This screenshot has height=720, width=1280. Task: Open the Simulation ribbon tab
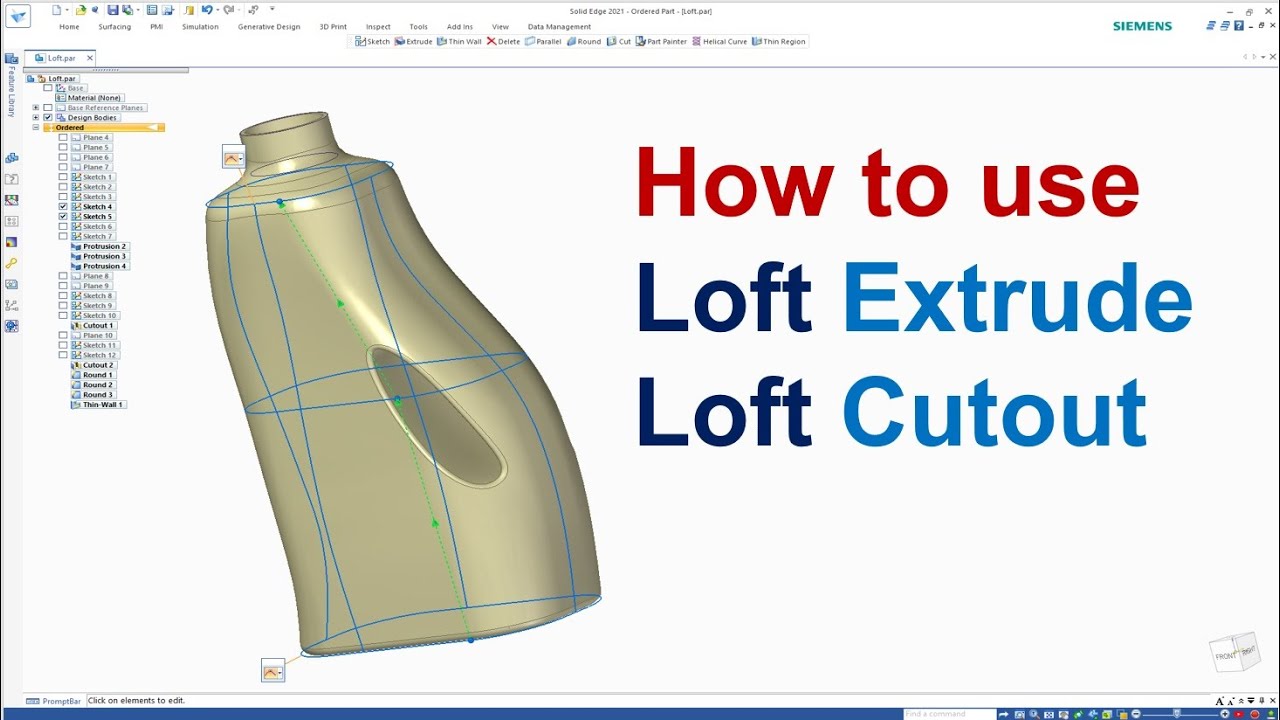[x=200, y=27]
